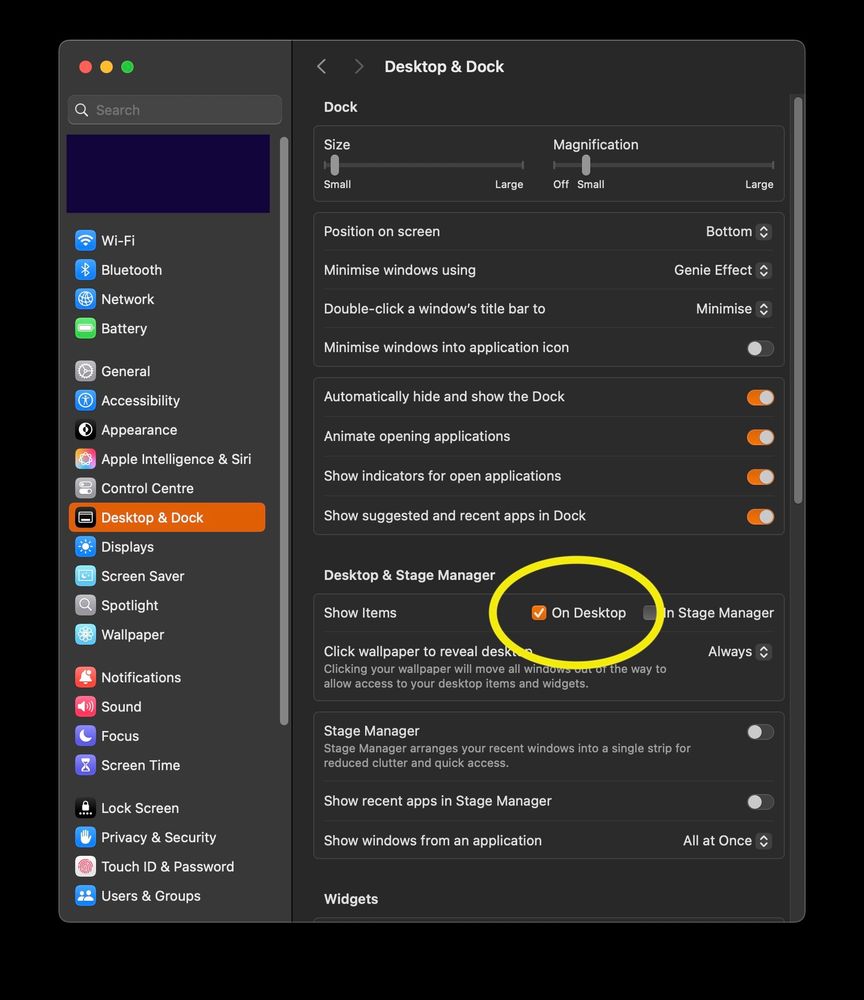Enable Minimise windows into application icon
Screen dimensions: 864x1000
pos(759,348)
